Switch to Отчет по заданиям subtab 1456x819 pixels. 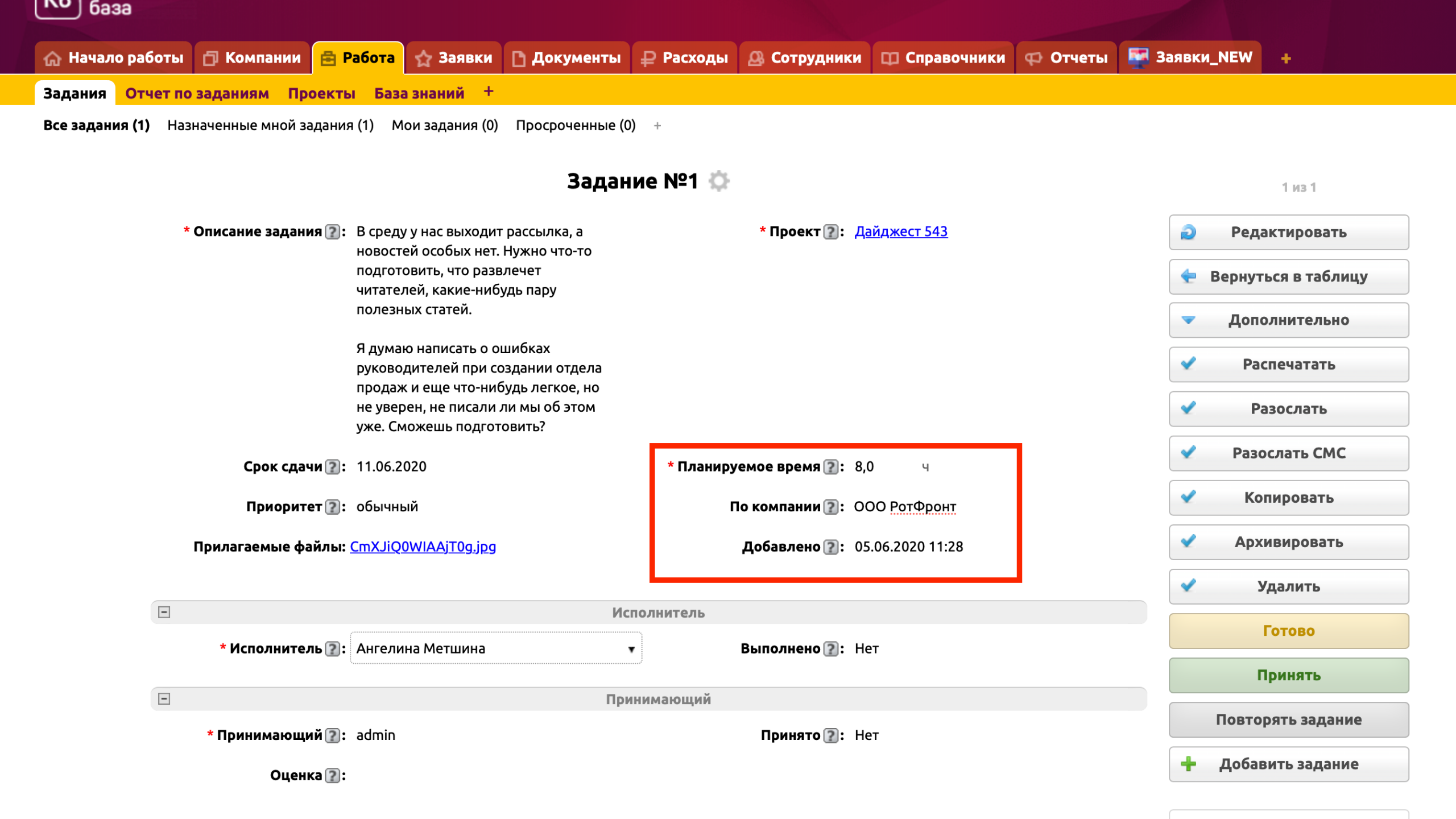(x=197, y=93)
